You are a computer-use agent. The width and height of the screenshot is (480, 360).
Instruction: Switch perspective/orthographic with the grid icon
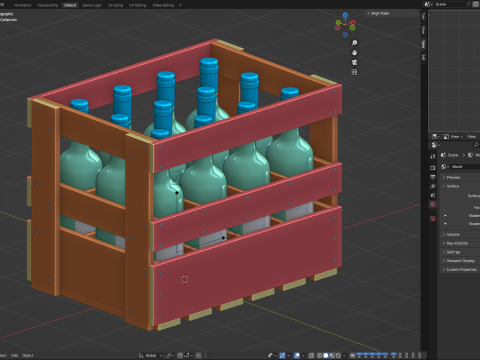(354, 72)
